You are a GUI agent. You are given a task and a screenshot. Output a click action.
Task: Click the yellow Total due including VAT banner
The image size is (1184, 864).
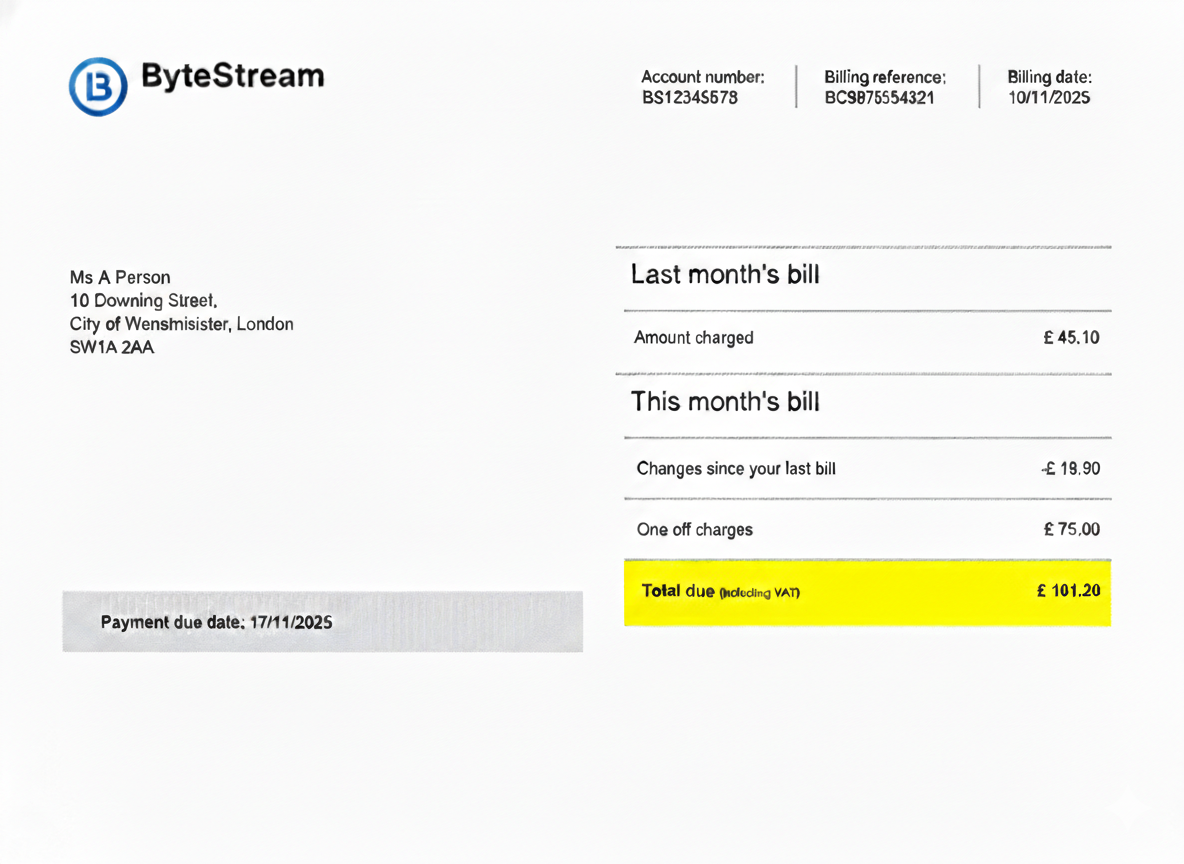point(866,592)
